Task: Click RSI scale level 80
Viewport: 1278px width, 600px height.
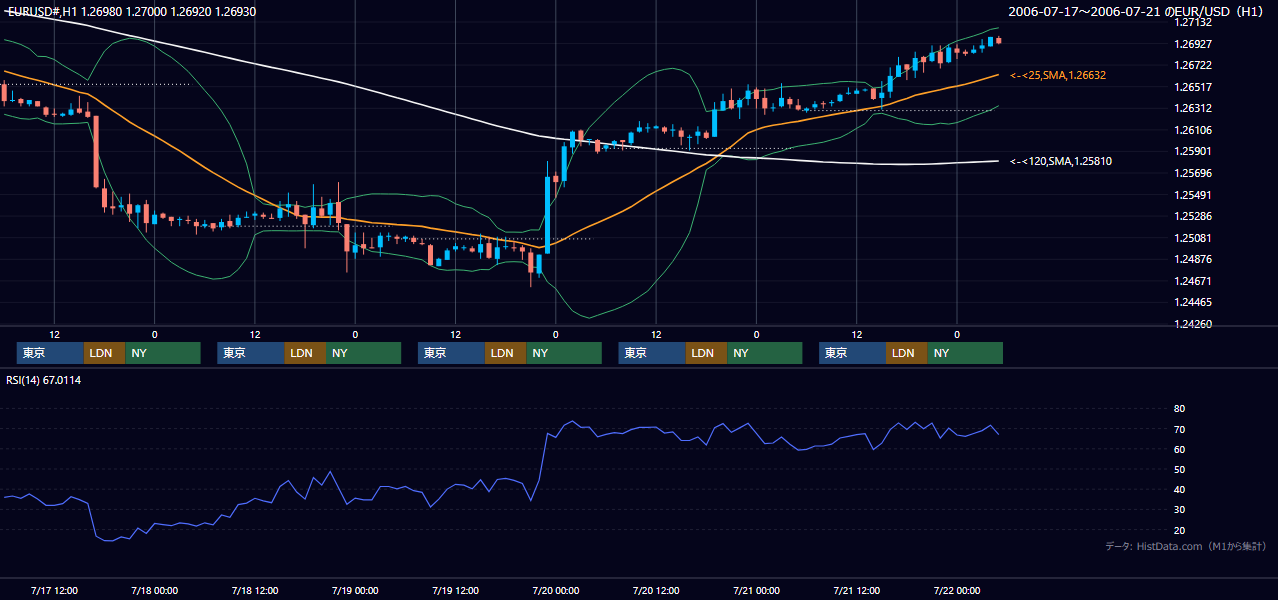Action: click(x=1179, y=409)
